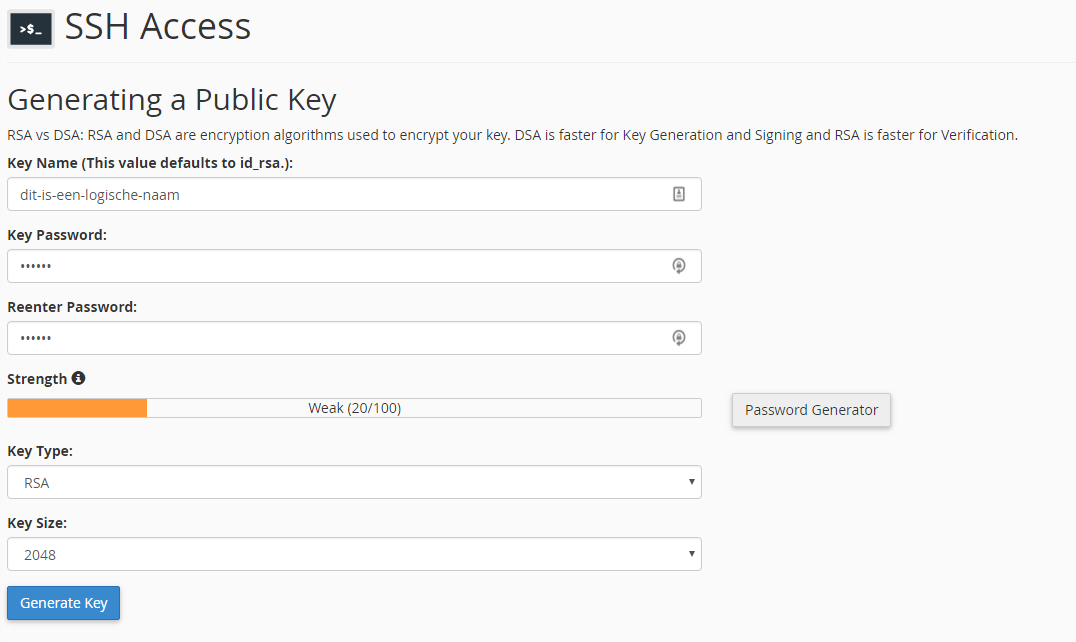1076x642 pixels.
Task: Click the Reenter Password label
Action: [72, 307]
